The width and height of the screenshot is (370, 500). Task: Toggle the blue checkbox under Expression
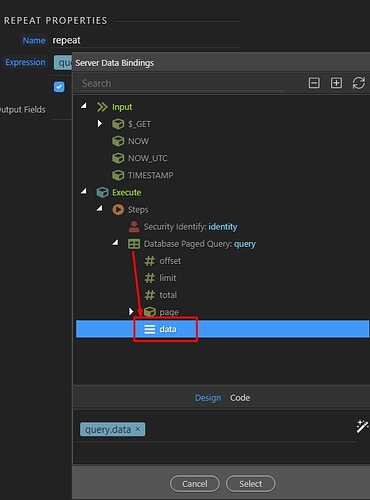pyautogui.click(x=59, y=87)
